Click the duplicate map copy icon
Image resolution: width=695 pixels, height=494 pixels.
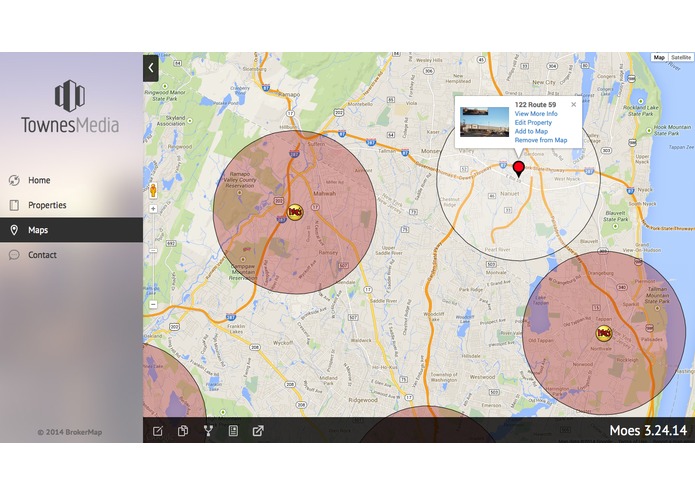[x=183, y=431]
